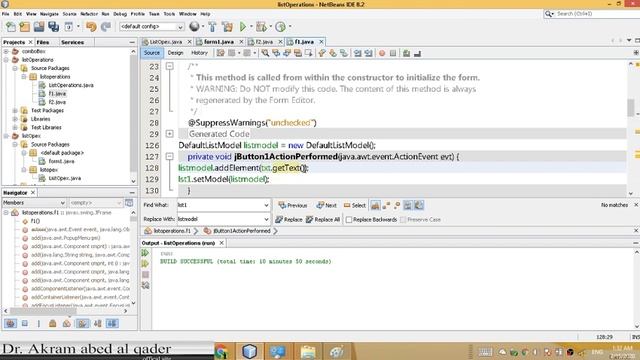The image size is (640, 360).
Task: Click the Source view button
Action: point(152,53)
